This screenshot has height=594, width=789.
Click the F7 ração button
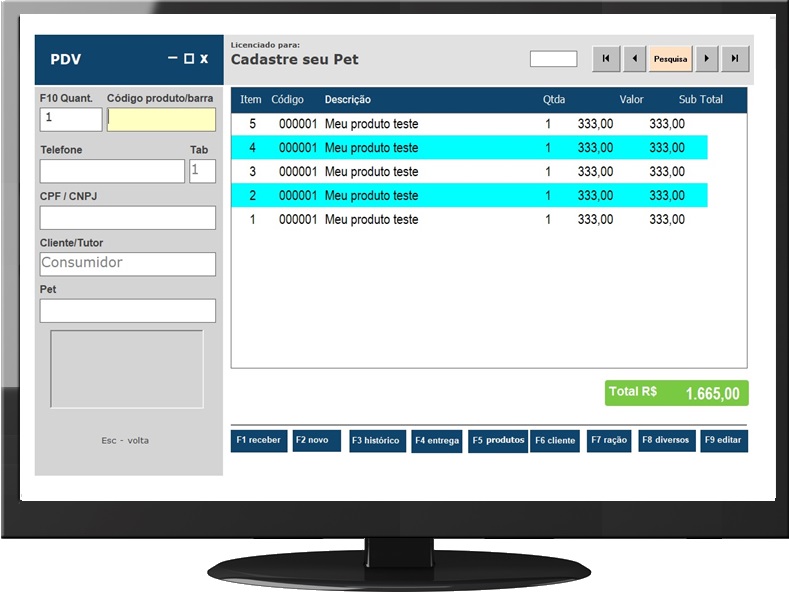pos(609,441)
